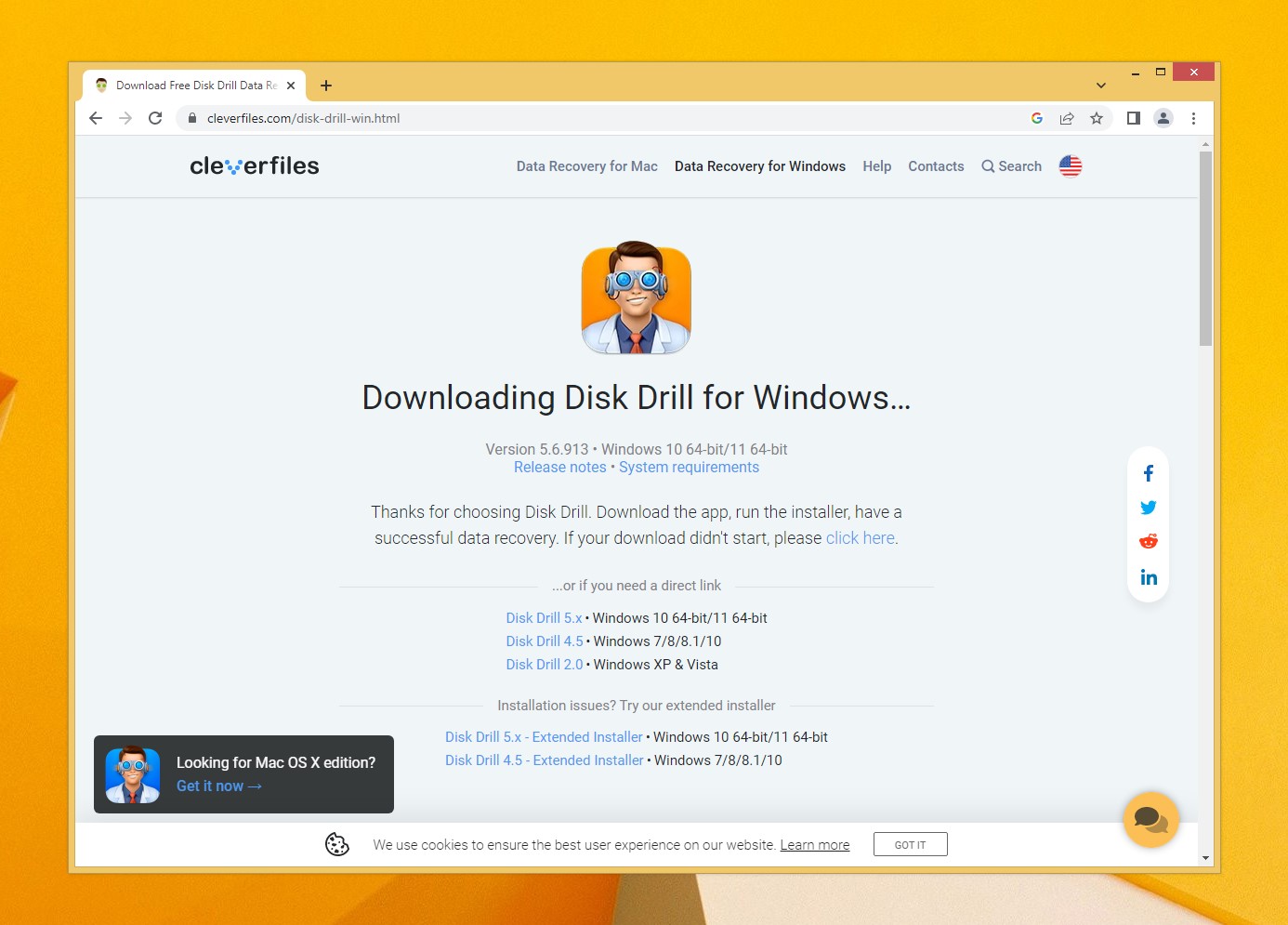Click the page vertical scrollbar thumb
1288x925 pixels.
click(1205, 248)
